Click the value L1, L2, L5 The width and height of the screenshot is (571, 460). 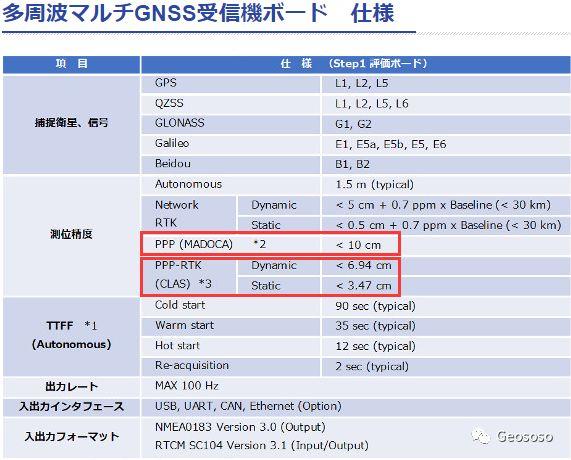(362, 83)
